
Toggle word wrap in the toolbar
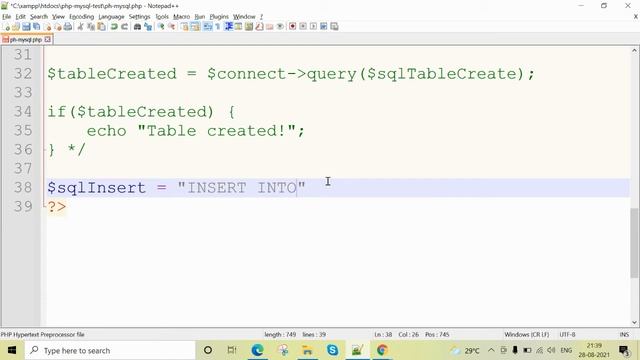[208, 27]
